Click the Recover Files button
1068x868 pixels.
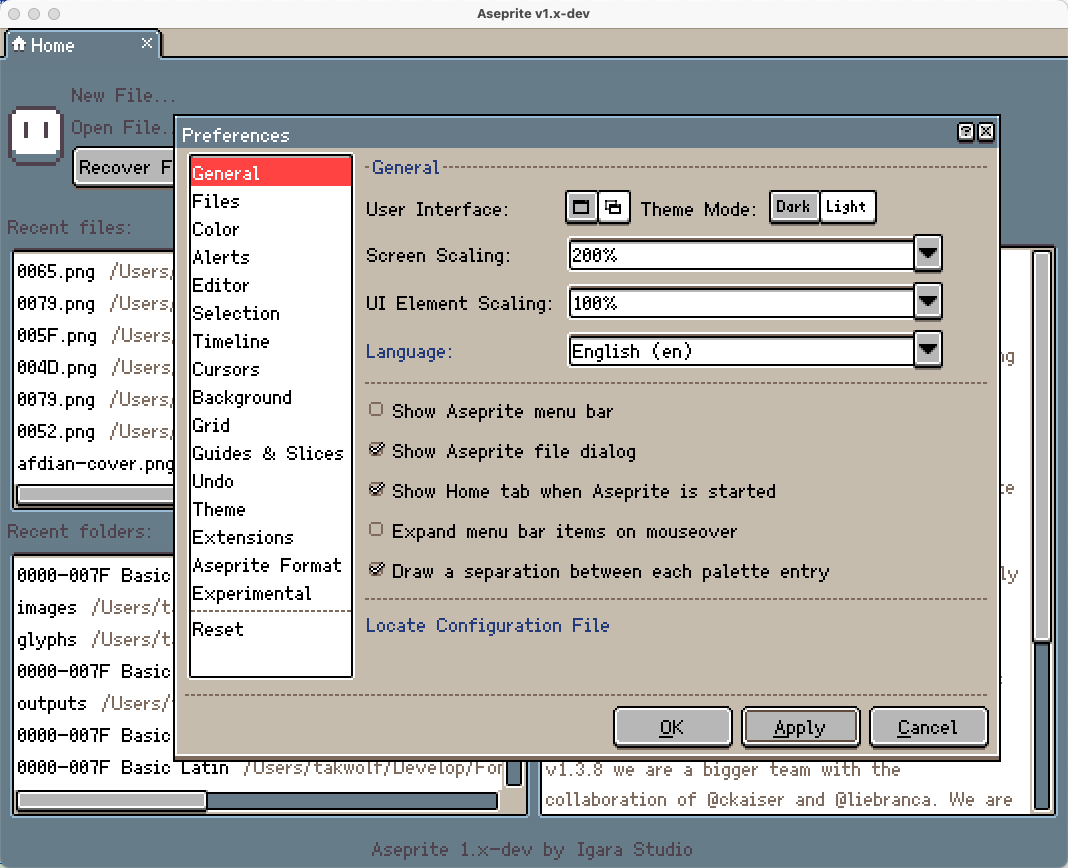point(124,167)
